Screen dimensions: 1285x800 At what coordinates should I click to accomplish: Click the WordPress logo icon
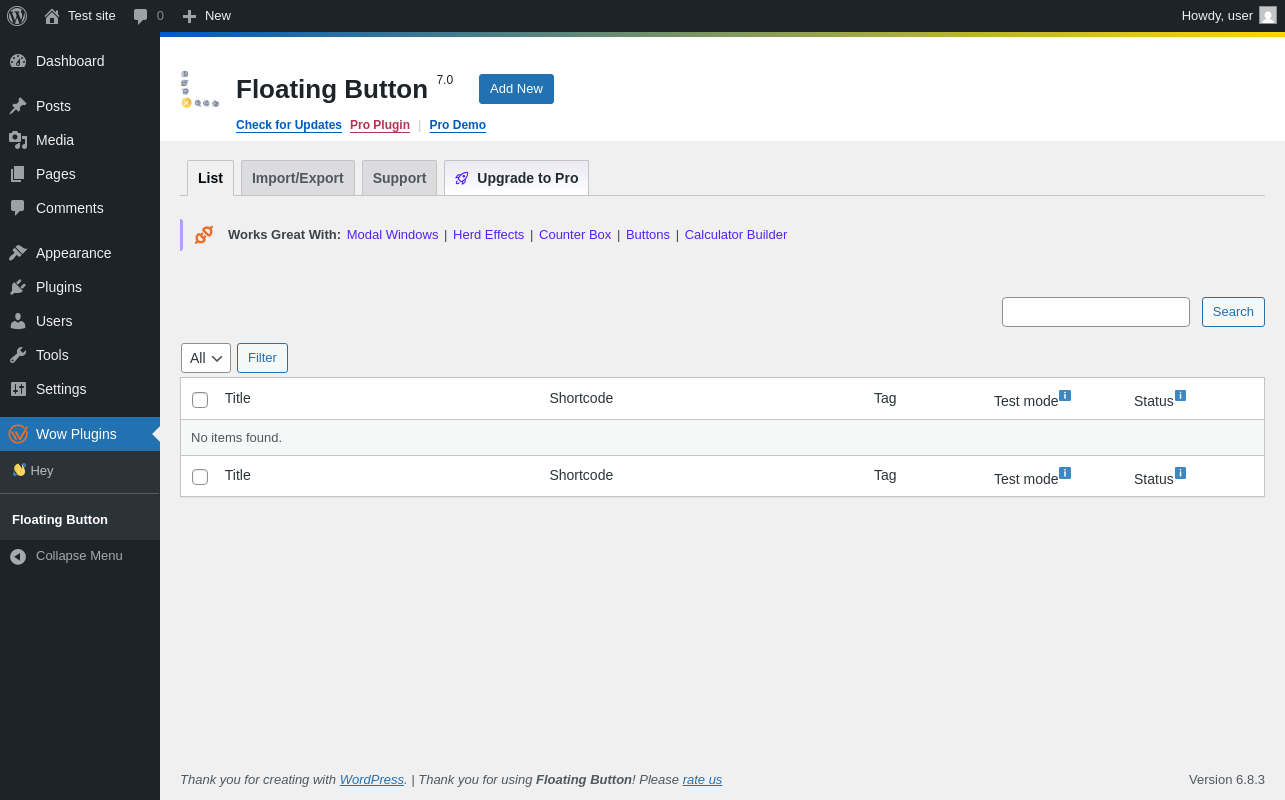(17, 16)
